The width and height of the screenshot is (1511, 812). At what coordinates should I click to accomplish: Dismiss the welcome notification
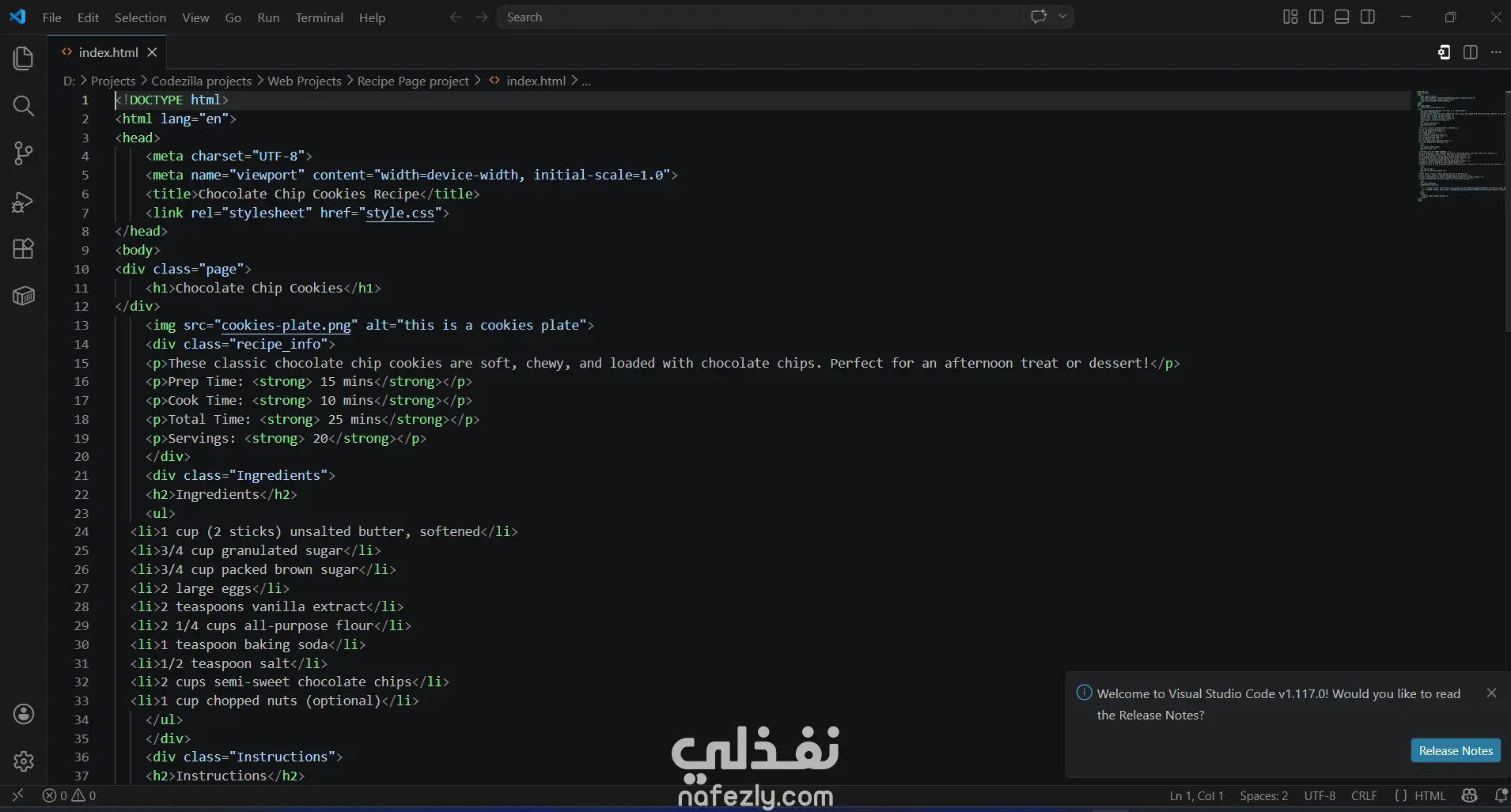click(1491, 693)
